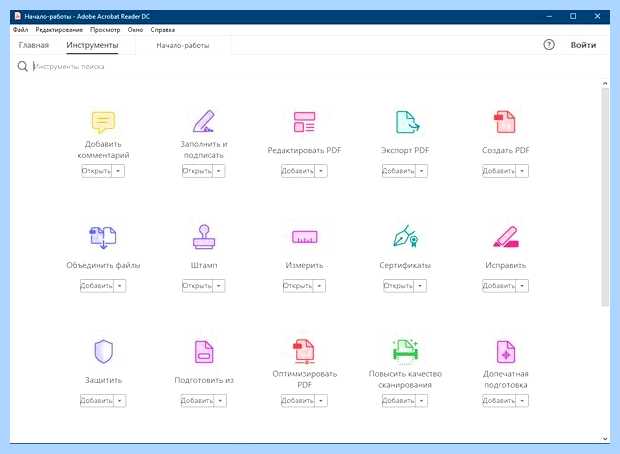Expand dropdown arrow under Измерить

pyautogui.click(x=319, y=286)
